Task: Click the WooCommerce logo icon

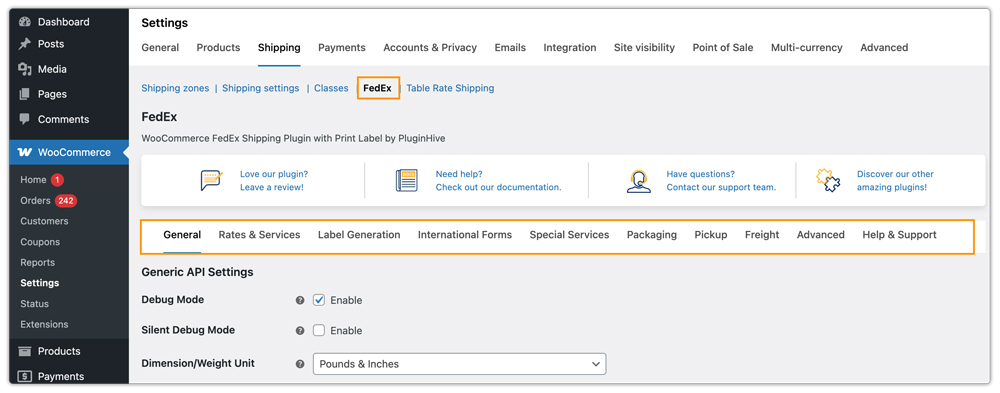Action: 25,152
